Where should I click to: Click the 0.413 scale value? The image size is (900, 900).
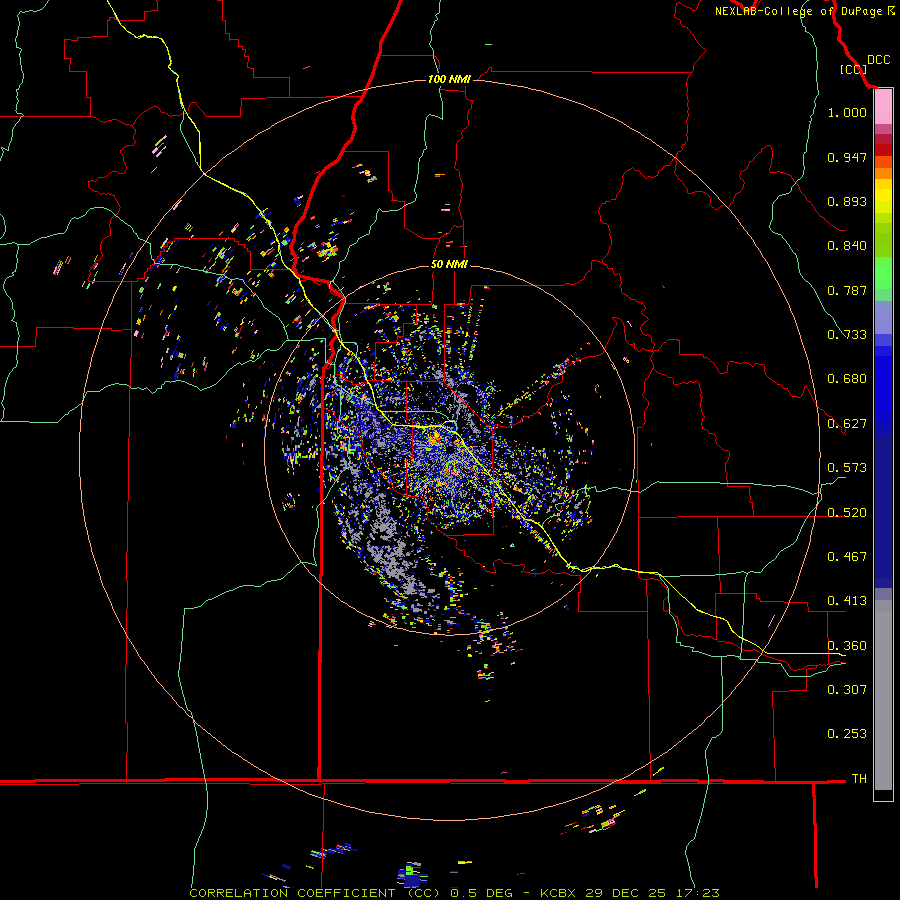[847, 601]
